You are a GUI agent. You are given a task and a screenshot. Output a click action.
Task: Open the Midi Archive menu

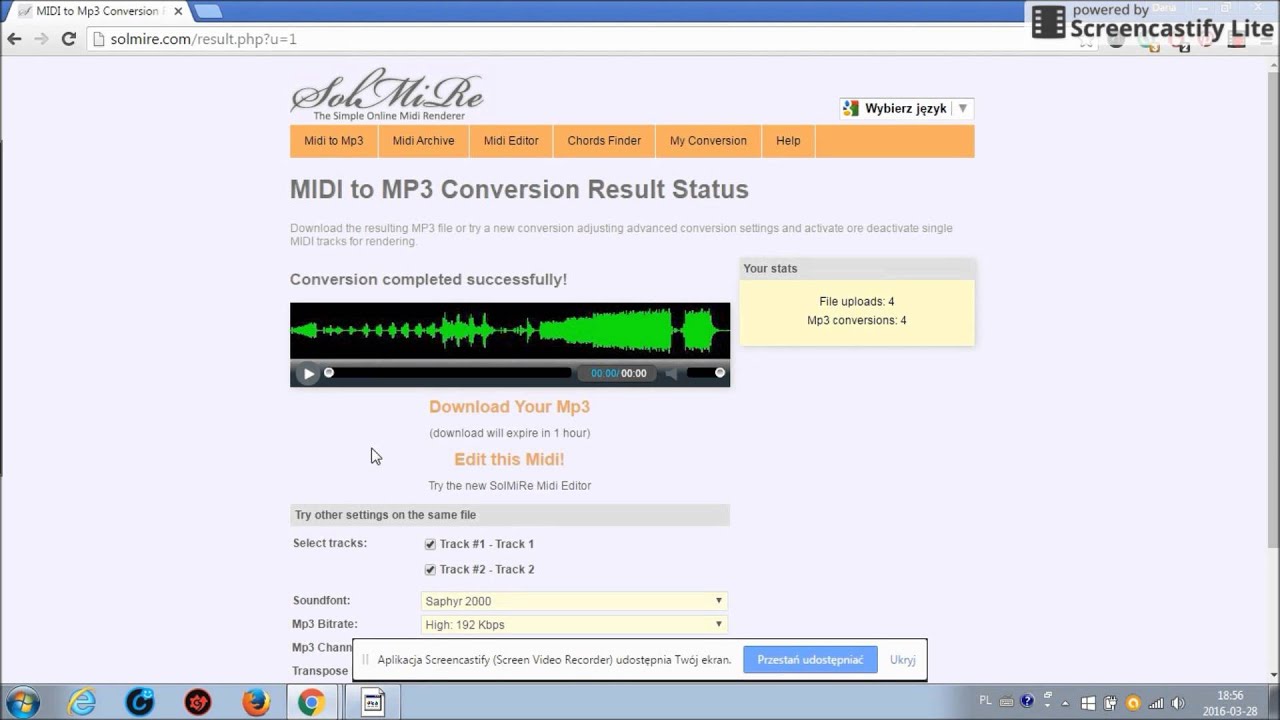(x=423, y=141)
